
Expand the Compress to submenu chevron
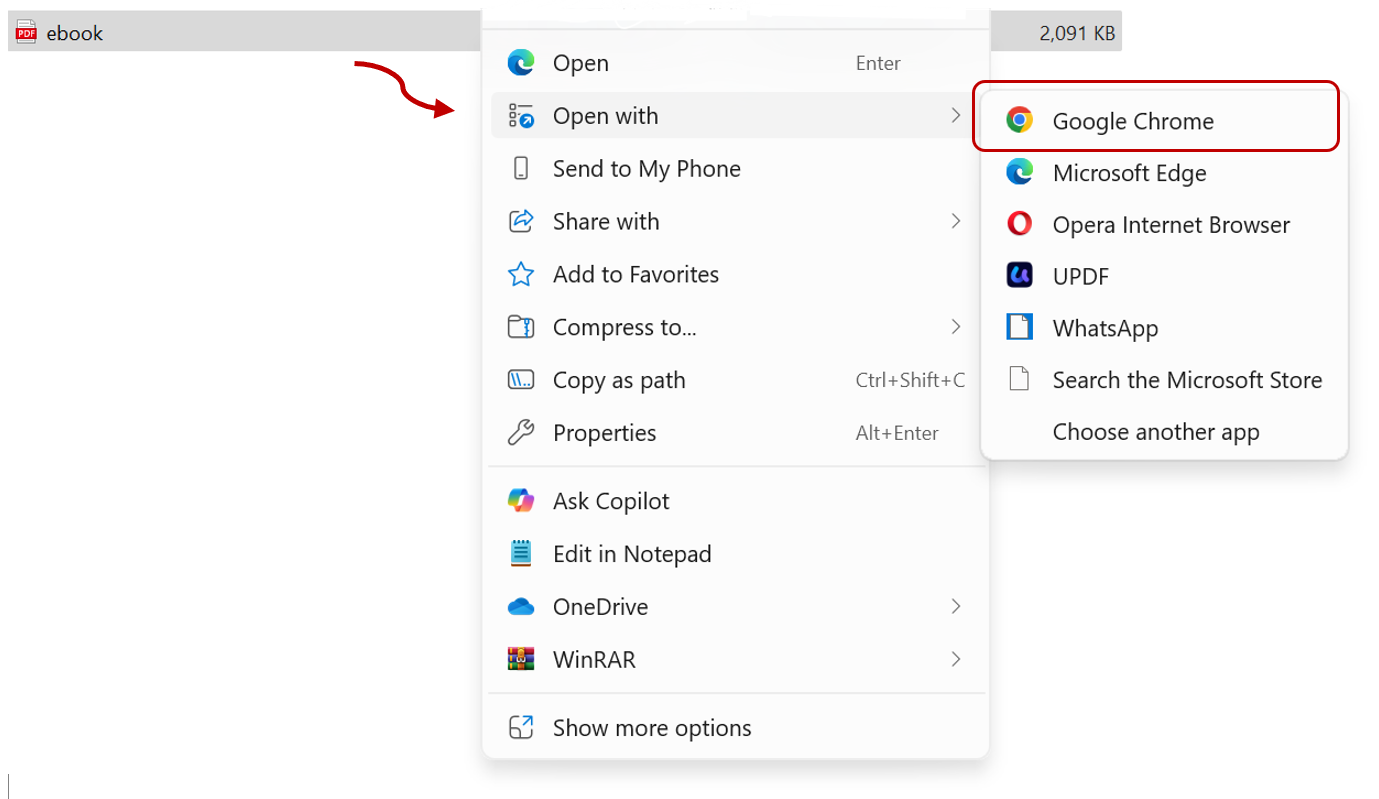click(x=956, y=327)
